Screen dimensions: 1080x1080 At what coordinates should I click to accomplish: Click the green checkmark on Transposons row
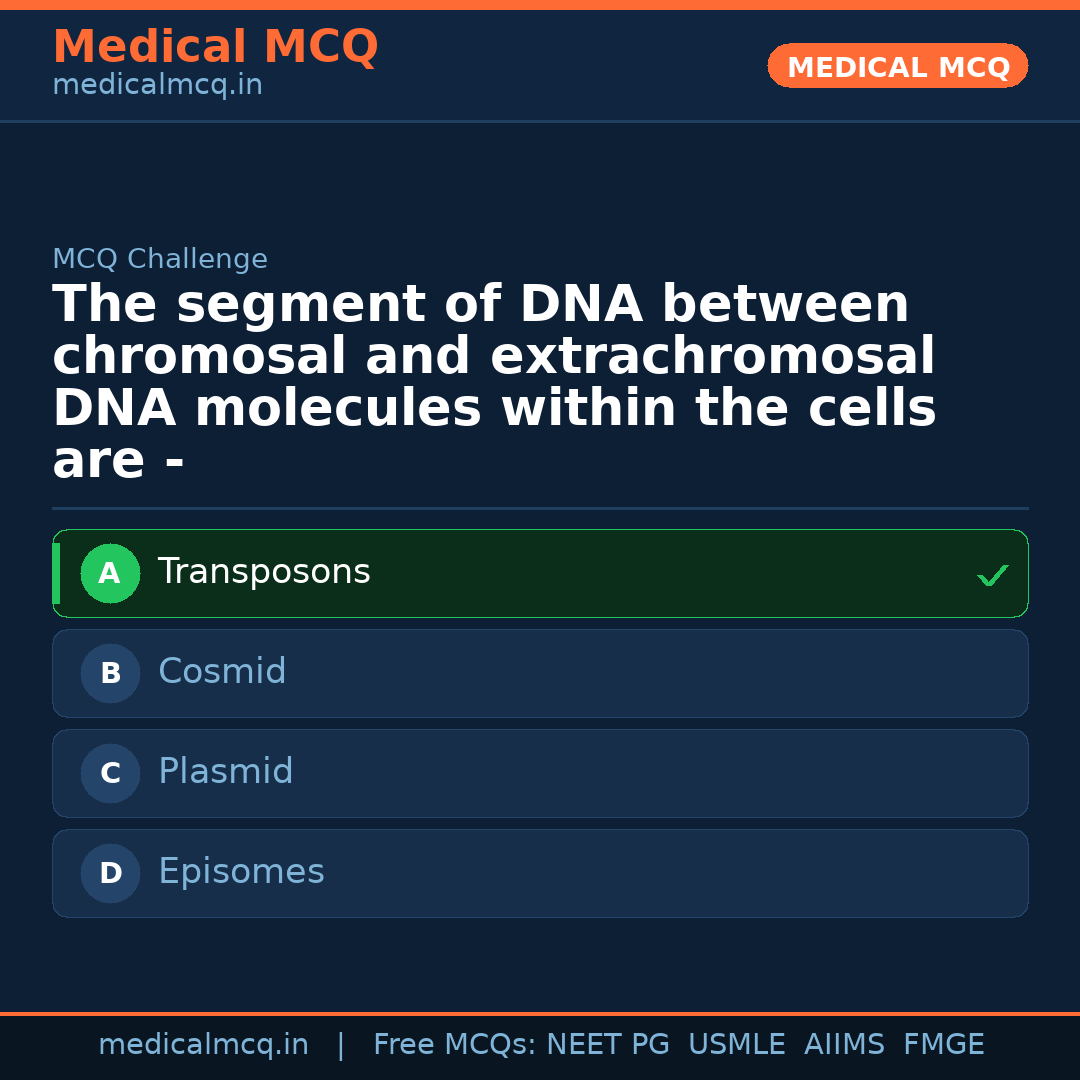click(x=992, y=575)
